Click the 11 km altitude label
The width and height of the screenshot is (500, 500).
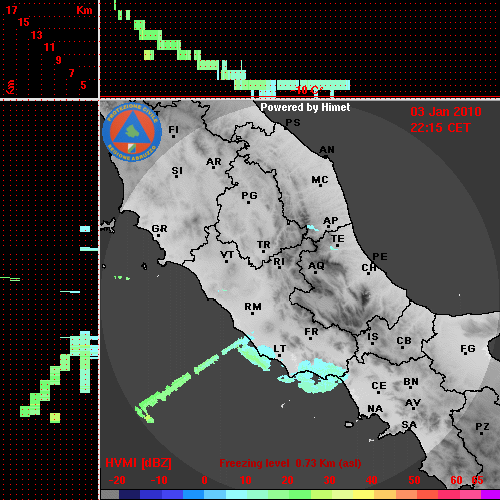click(49, 47)
